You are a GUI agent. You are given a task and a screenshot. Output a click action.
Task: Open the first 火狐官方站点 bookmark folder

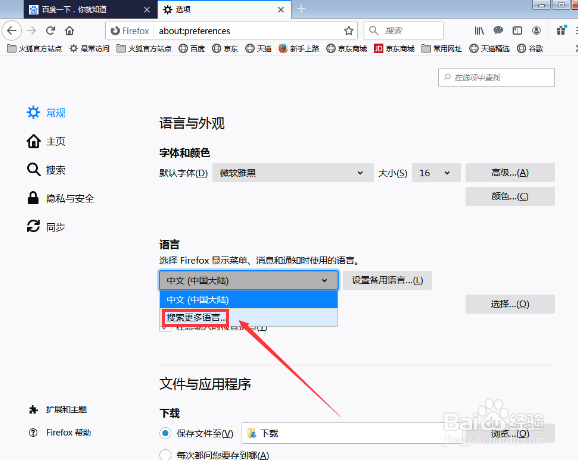(35, 48)
